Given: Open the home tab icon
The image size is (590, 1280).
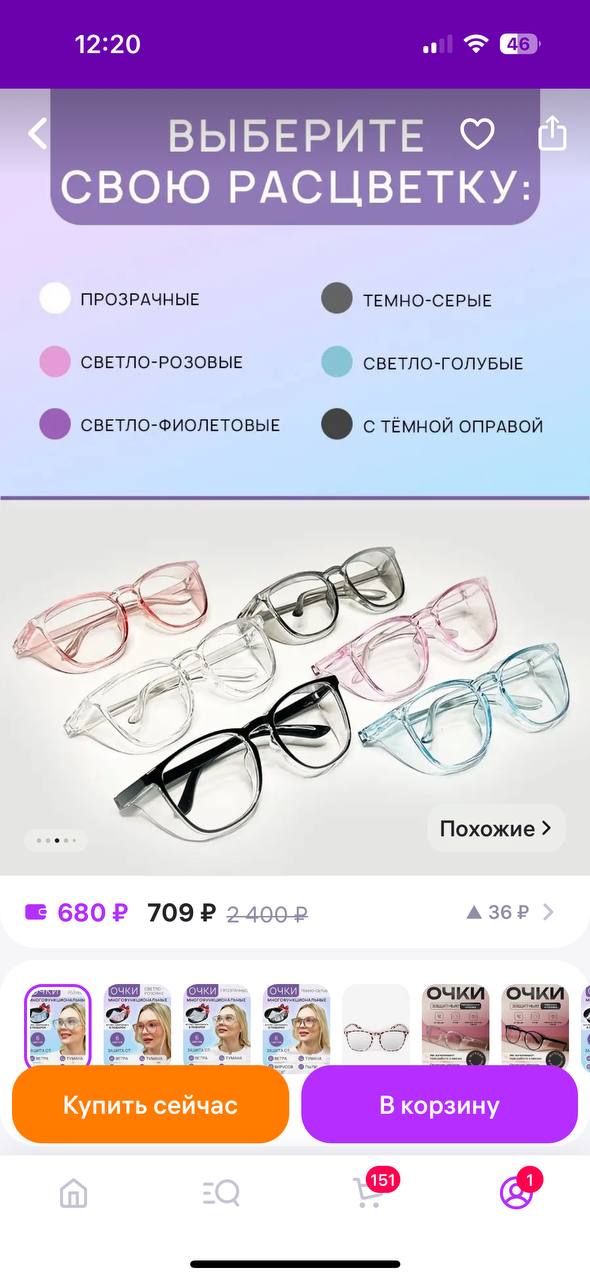Looking at the screenshot, I should (73, 1192).
